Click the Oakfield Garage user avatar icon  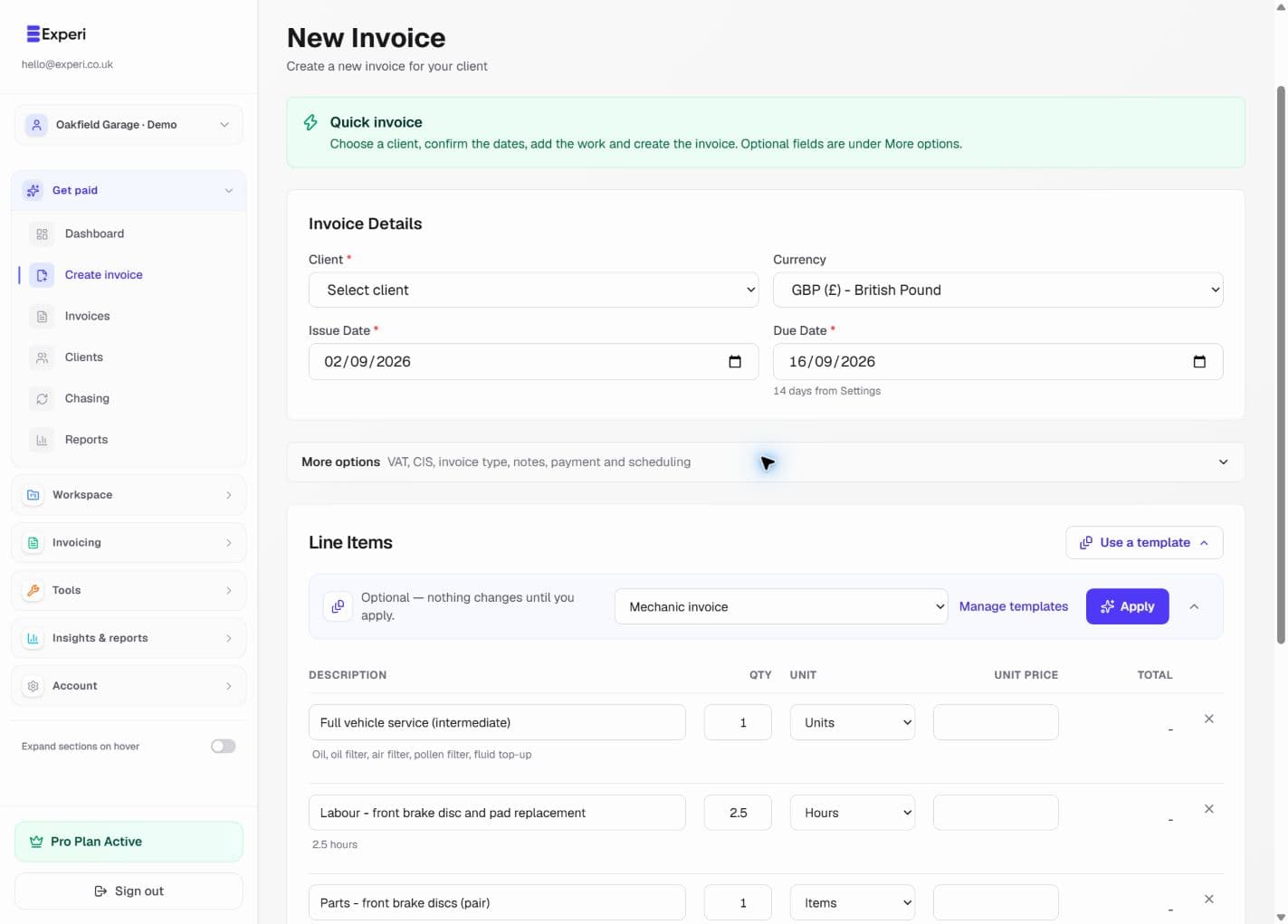tap(36, 125)
